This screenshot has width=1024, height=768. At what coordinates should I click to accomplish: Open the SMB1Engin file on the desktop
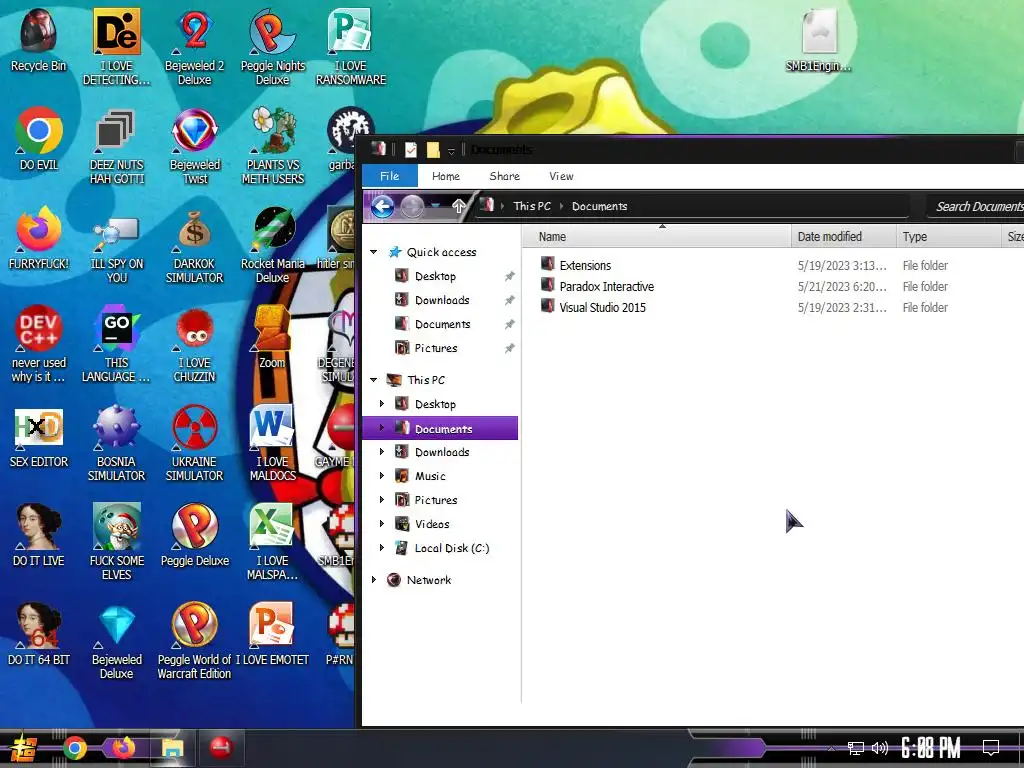(819, 40)
